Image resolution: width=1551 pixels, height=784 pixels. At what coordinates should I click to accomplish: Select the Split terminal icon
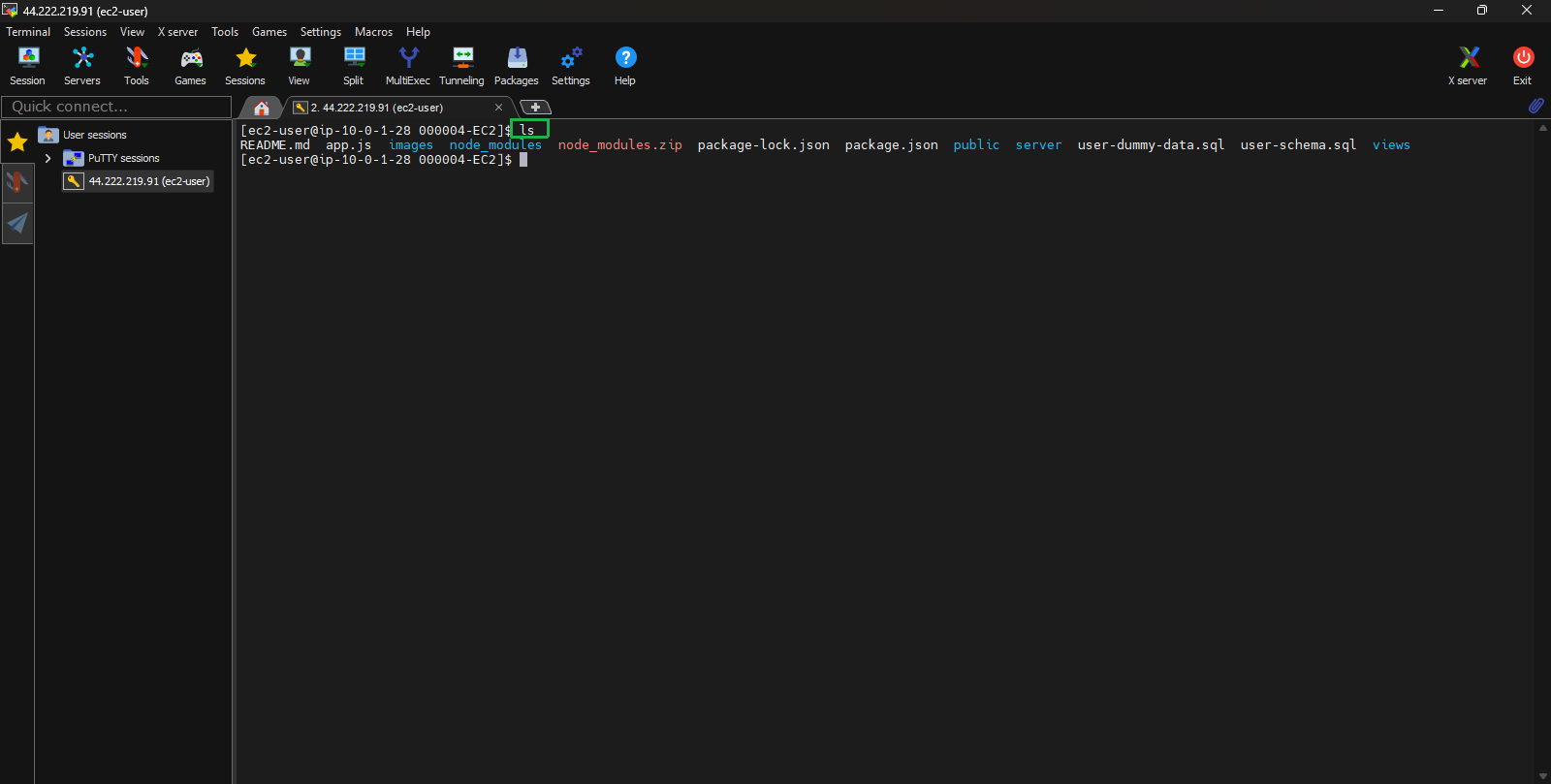click(x=354, y=66)
